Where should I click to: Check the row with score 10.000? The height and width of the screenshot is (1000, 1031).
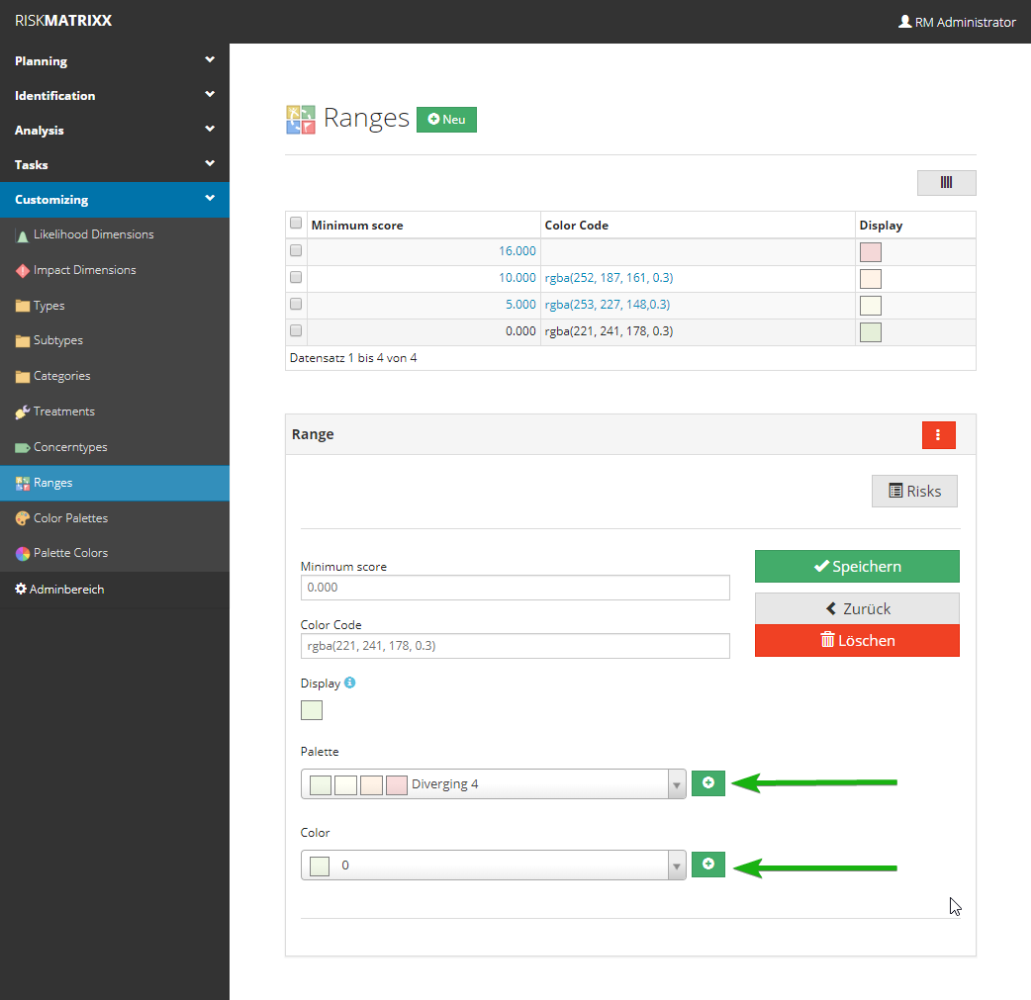296,277
